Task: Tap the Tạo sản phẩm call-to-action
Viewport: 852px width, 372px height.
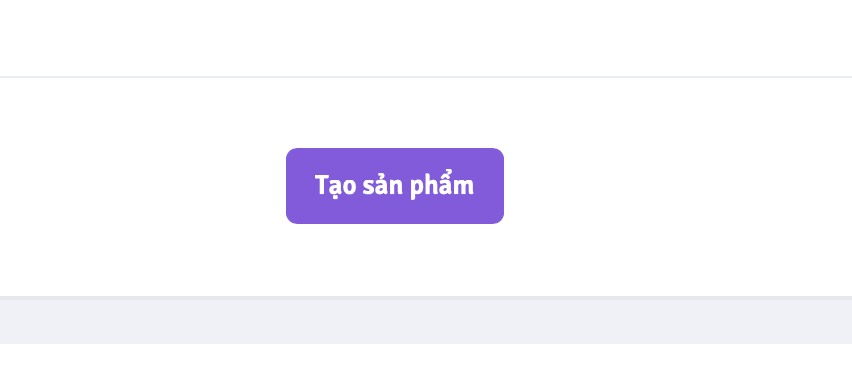Action: coord(395,186)
